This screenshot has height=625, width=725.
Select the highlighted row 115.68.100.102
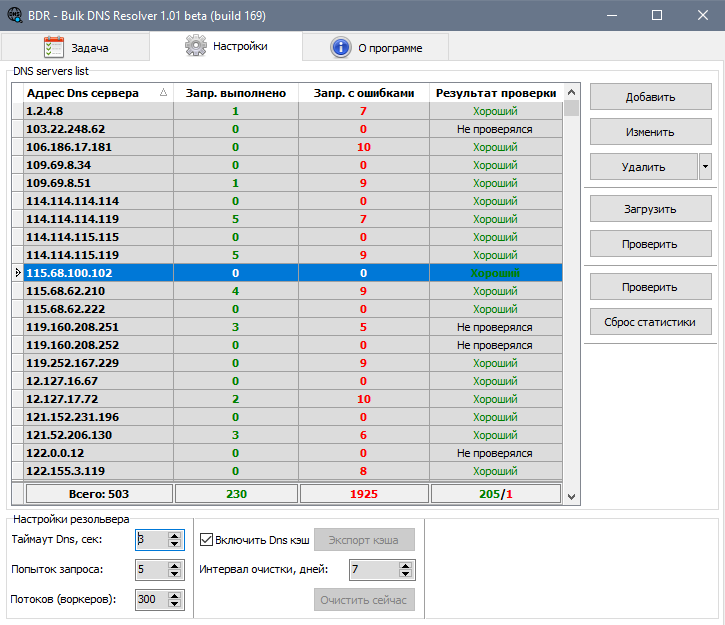coord(287,273)
